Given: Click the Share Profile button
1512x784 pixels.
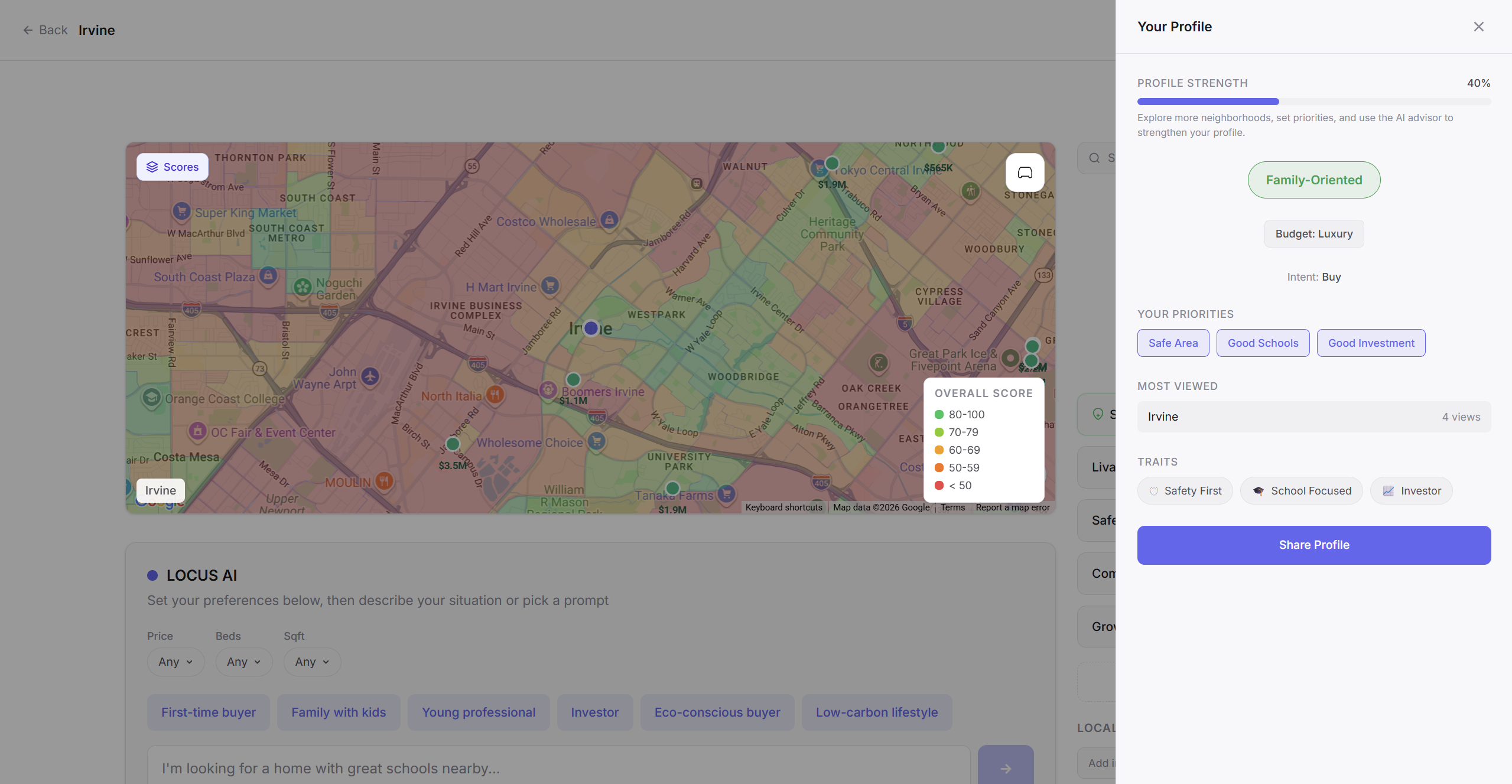Looking at the screenshot, I should coord(1313,545).
